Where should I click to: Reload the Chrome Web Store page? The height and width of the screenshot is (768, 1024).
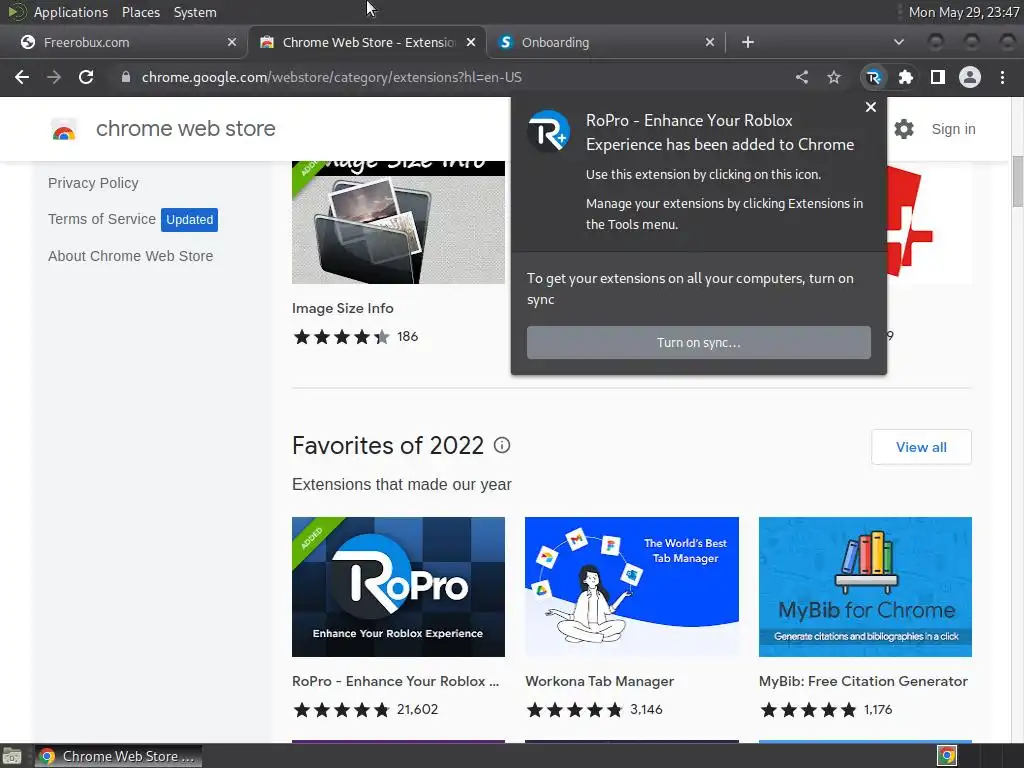point(86,77)
